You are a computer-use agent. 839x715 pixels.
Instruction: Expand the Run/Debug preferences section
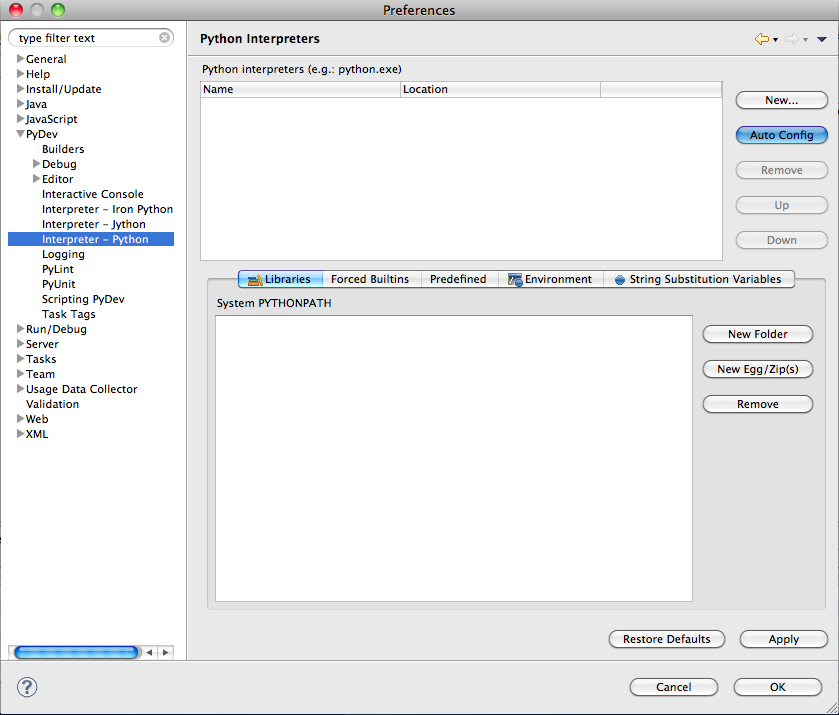coord(18,329)
